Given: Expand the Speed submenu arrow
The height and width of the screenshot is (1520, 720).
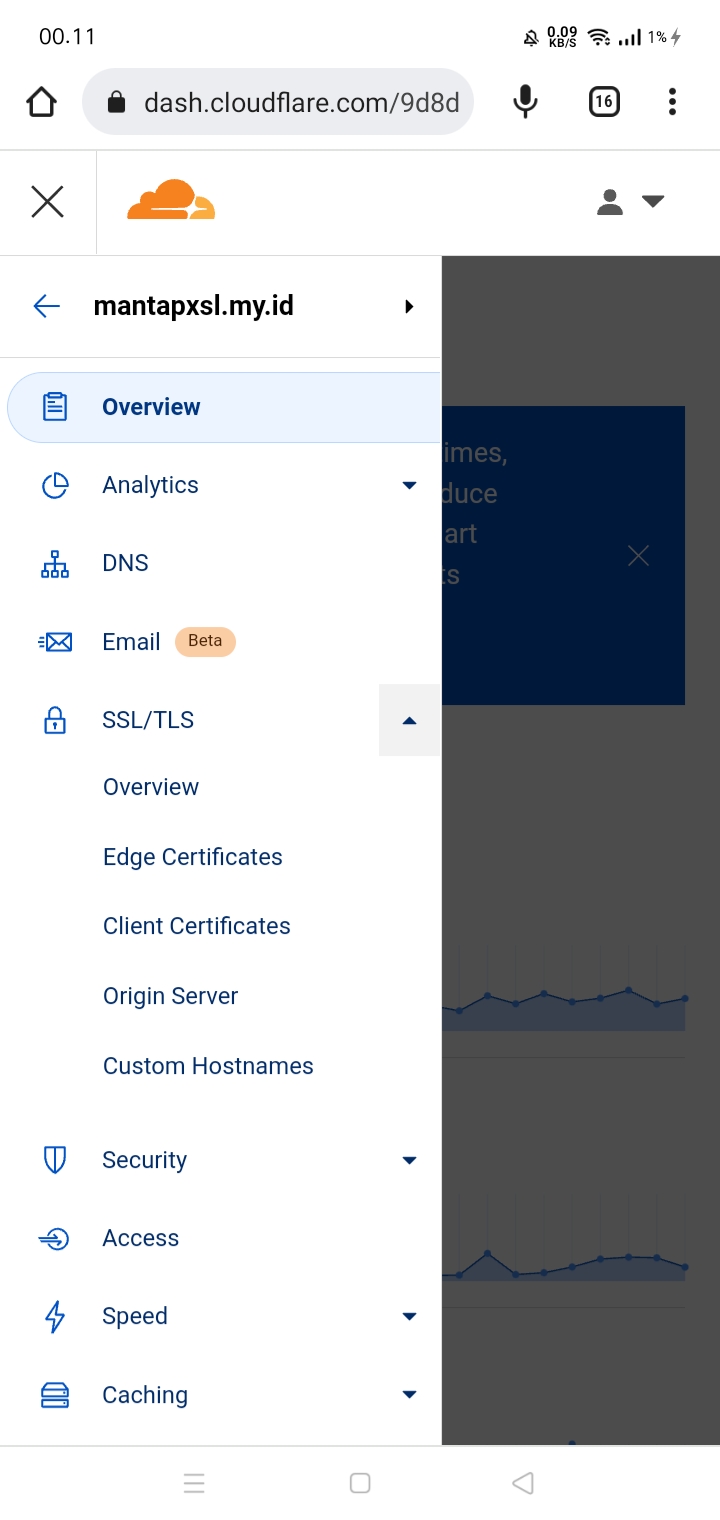Looking at the screenshot, I should (409, 1316).
